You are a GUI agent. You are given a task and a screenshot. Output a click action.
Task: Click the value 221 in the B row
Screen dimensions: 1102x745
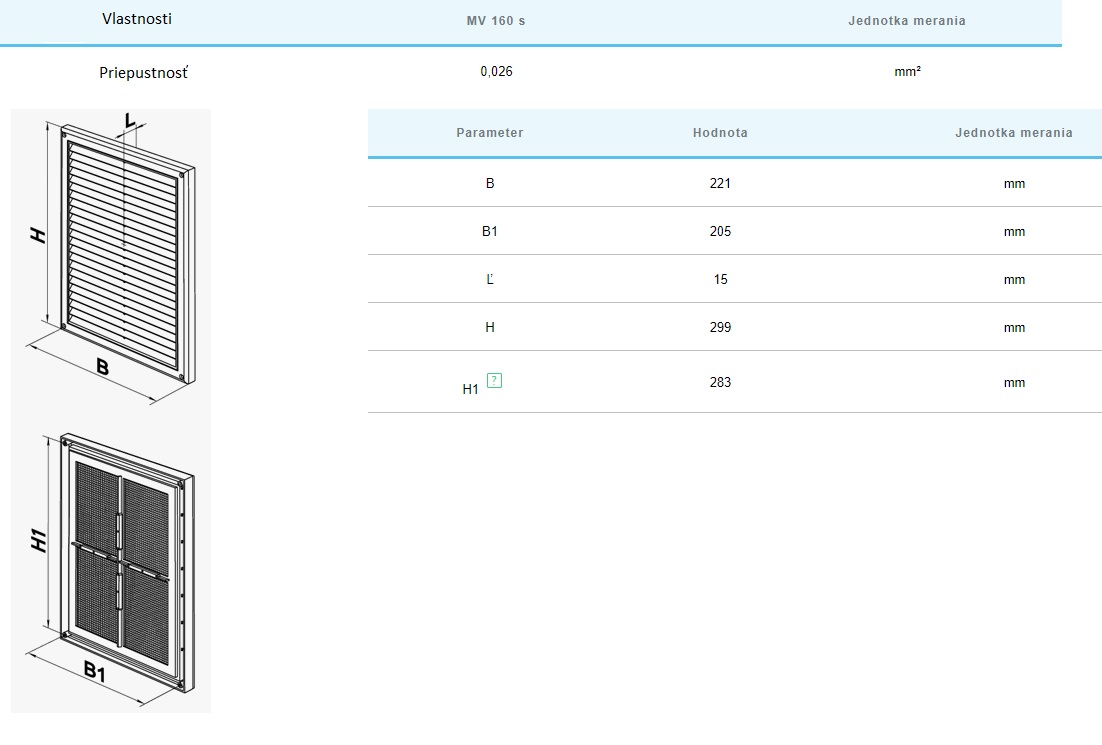point(719,183)
